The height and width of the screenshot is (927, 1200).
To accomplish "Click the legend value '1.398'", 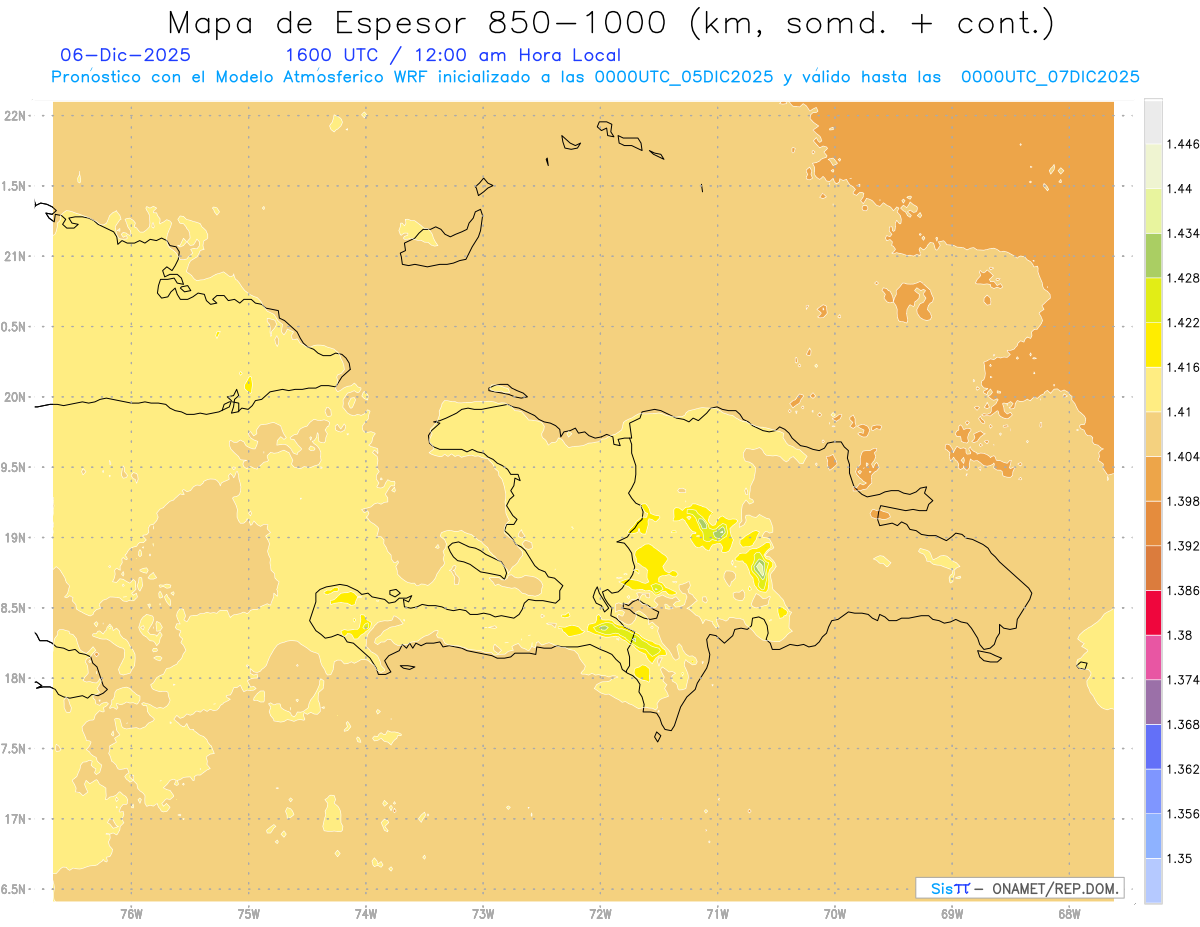I will [1183, 501].
